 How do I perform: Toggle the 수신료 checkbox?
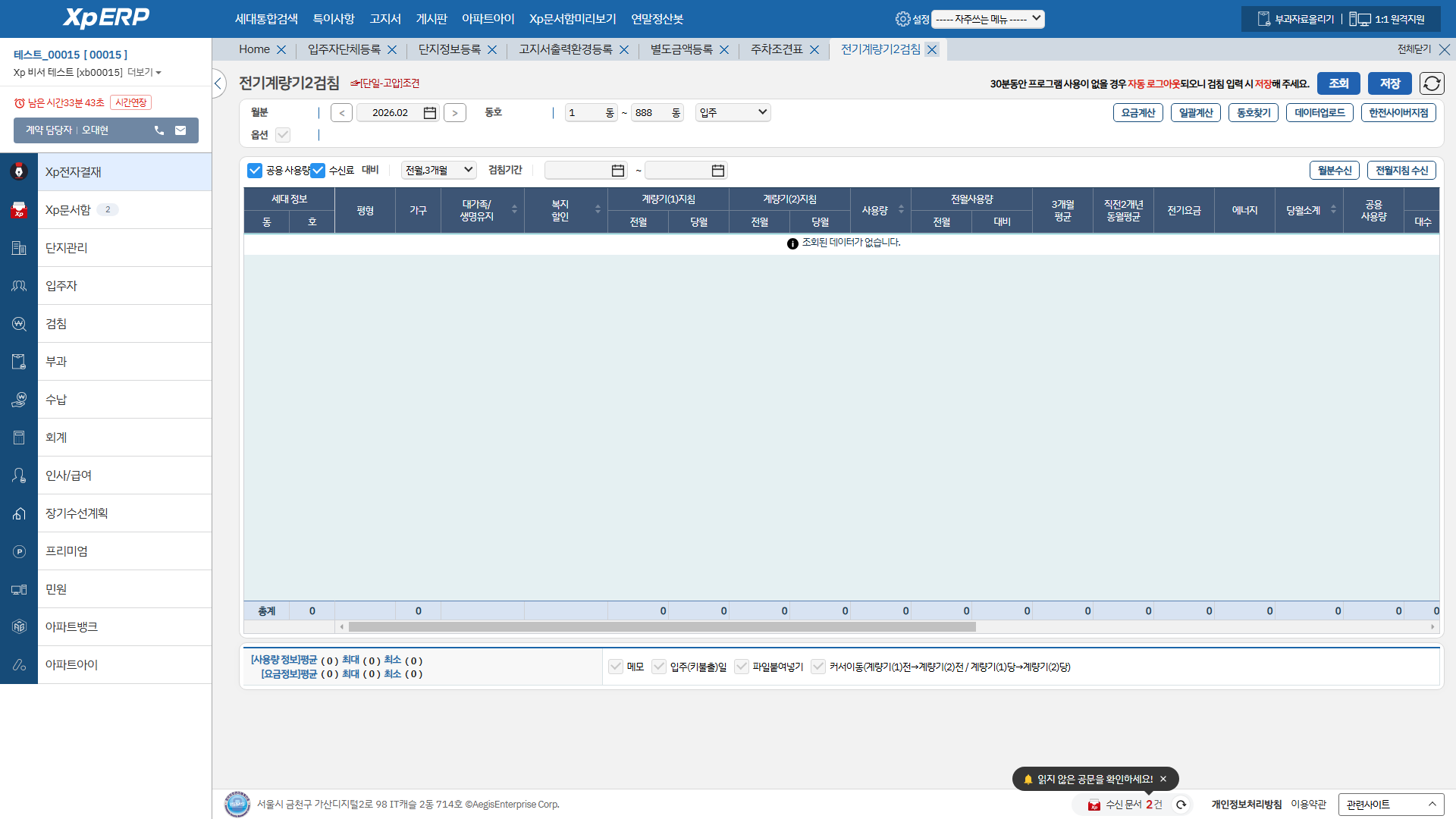click(x=318, y=171)
